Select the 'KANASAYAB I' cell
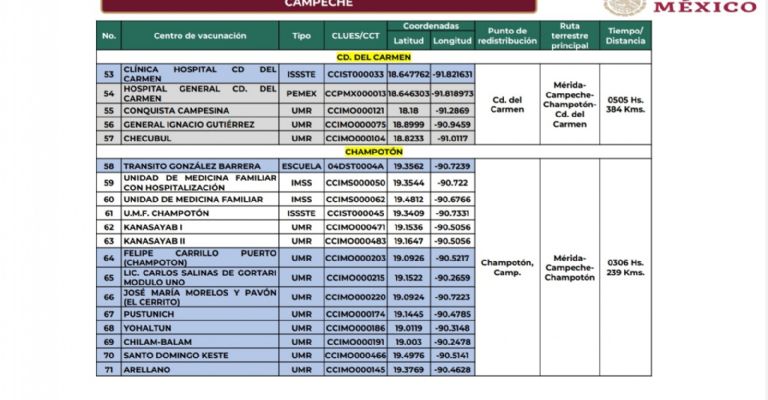Screen dimensions: 768x400 pos(200,227)
